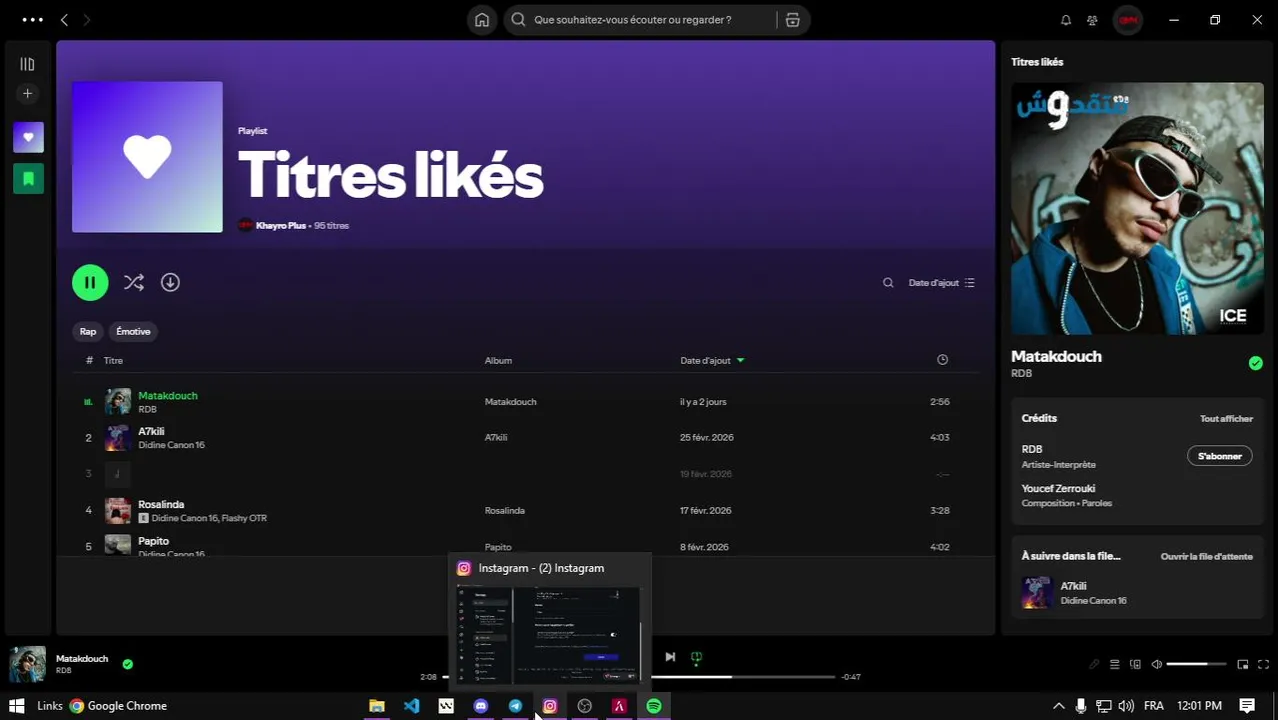Open the green bookmark item in sidebar

point(28,178)
